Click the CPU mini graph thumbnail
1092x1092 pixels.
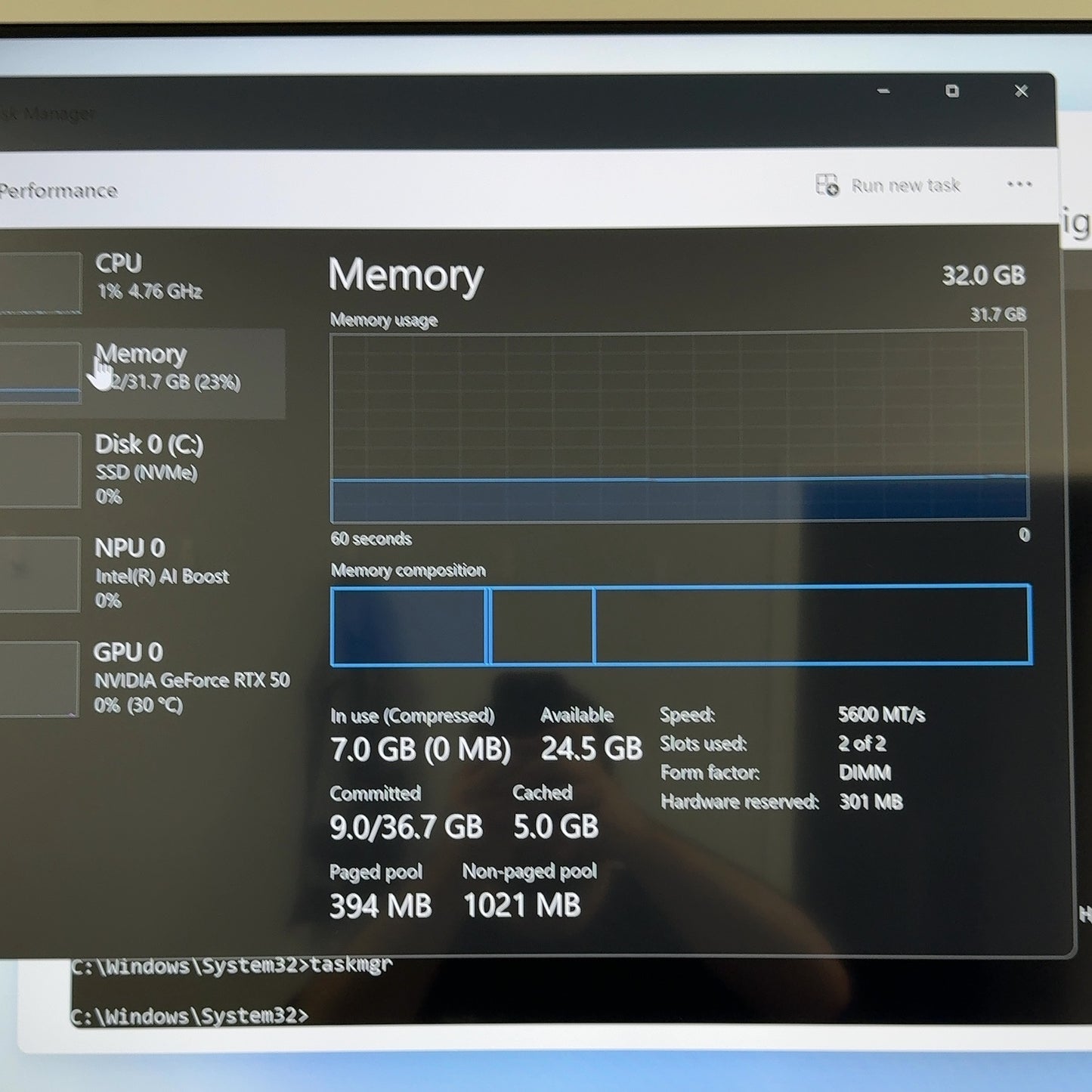point(40,283)
